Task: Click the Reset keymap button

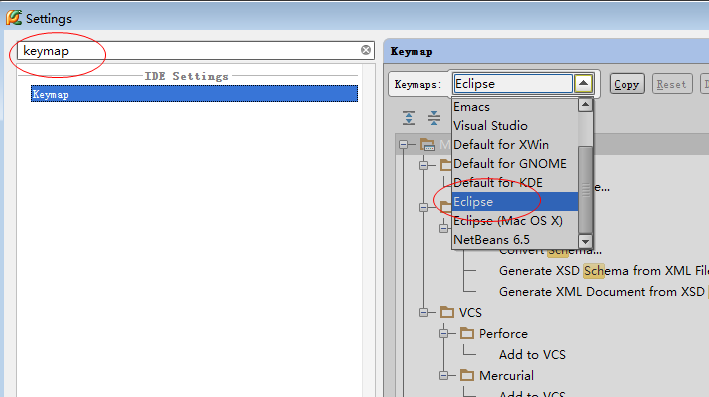Action: tap(672, 84)
